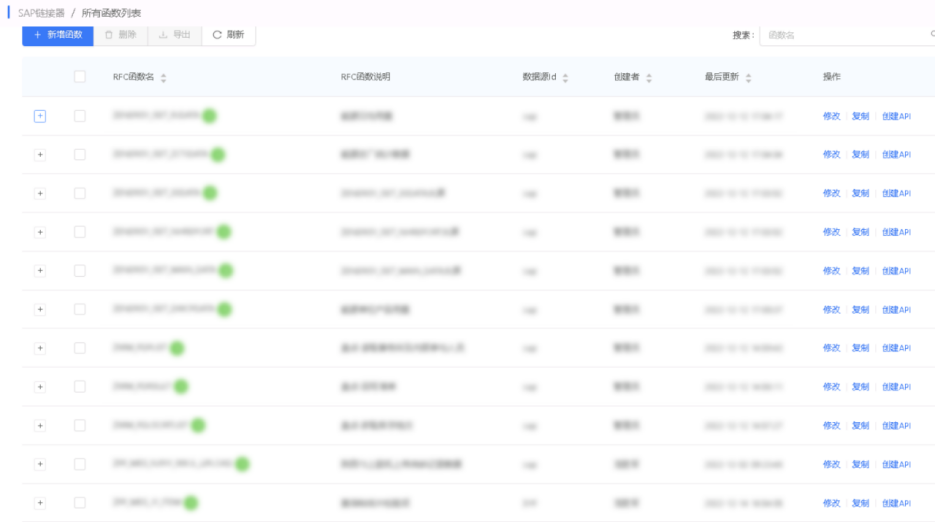The height and width of the screenshot is (523, 935).
Task: Check the first row's checkbox
Action: pos(80,116)
